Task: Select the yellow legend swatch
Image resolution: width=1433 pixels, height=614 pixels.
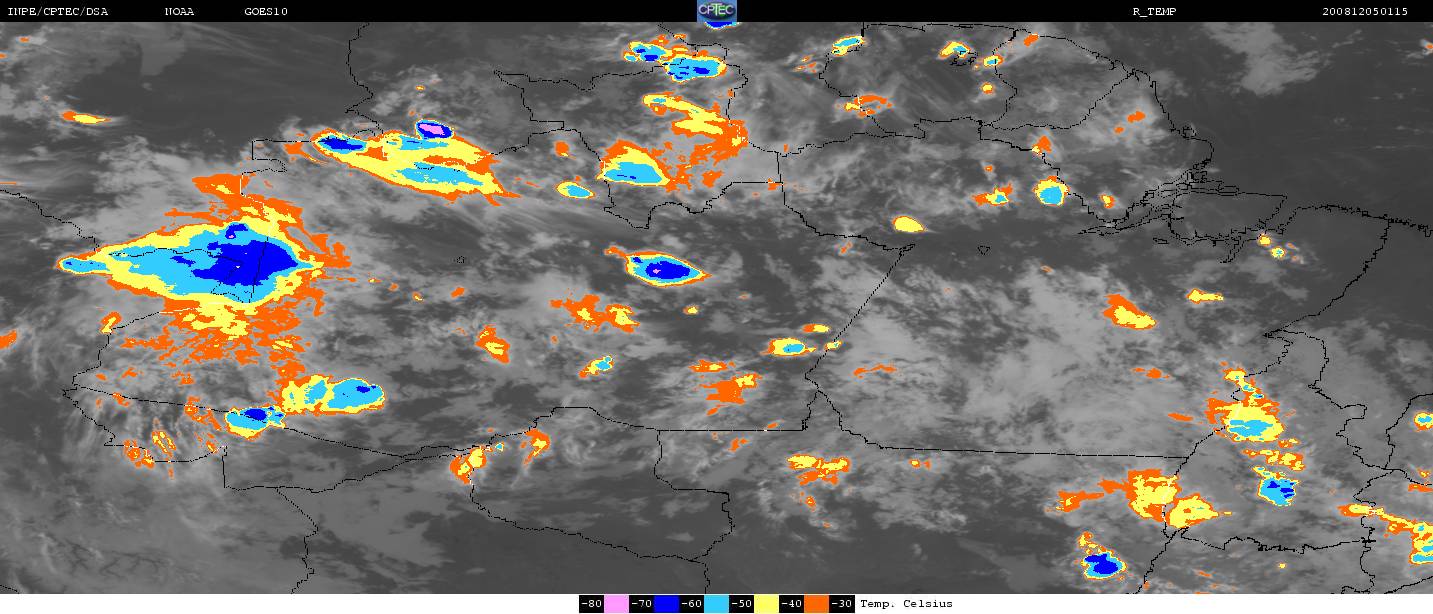Action: 767,604
